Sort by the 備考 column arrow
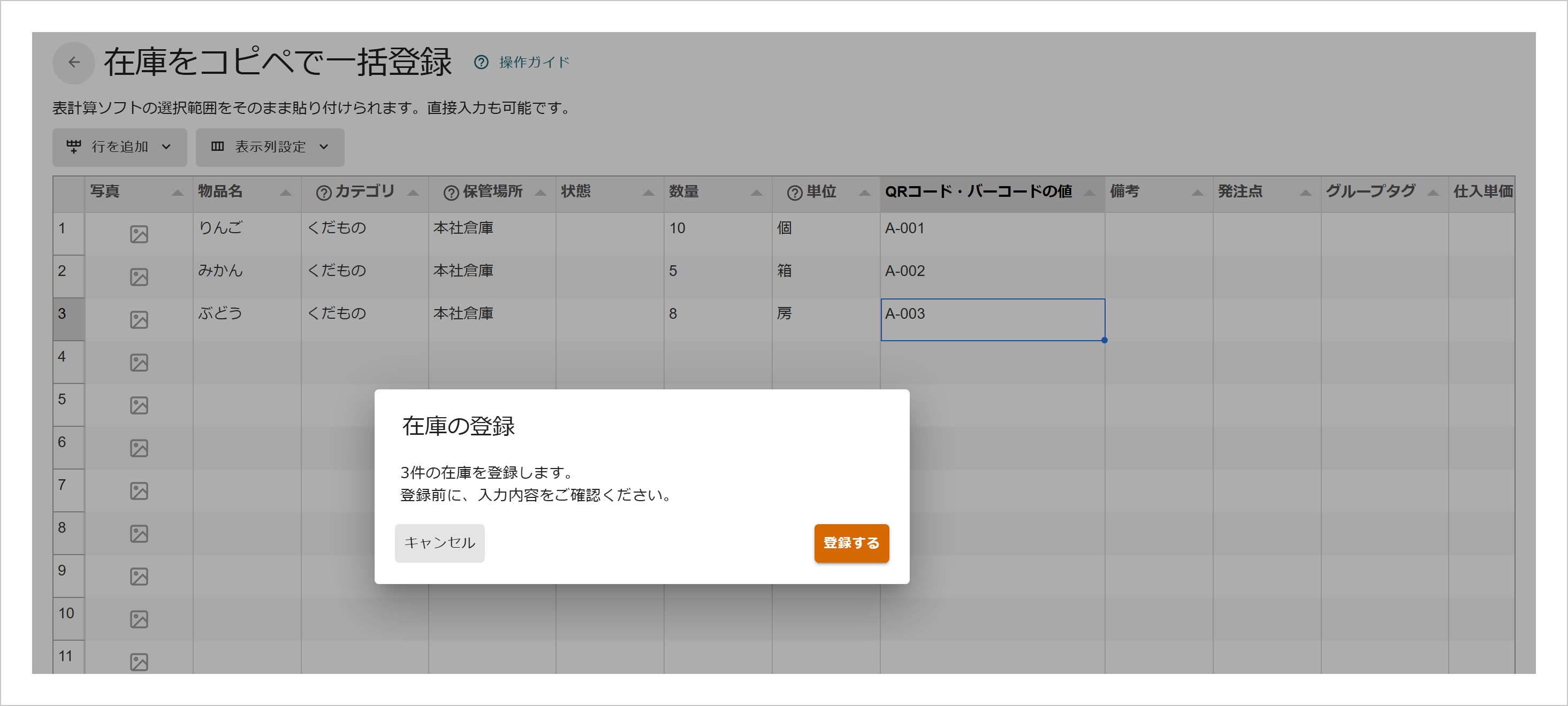The image size is (1568, 706). pyautogui.click(x=1197, y=194)
